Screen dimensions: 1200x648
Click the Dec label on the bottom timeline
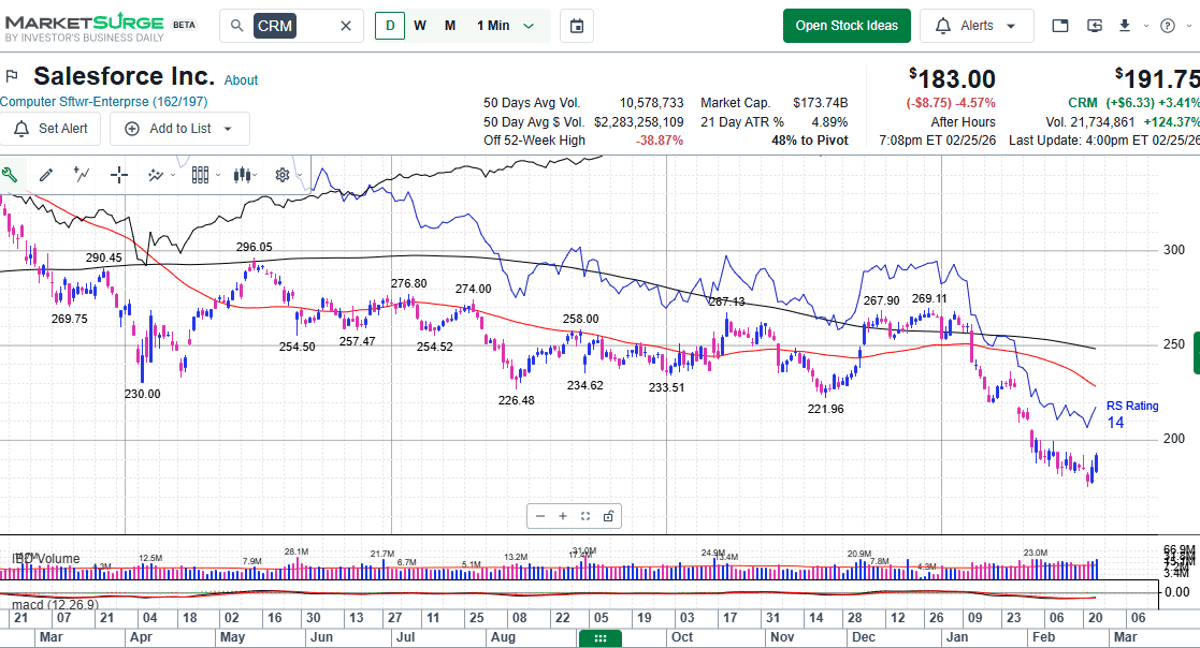pyautogui.click(x=861, y=636)
